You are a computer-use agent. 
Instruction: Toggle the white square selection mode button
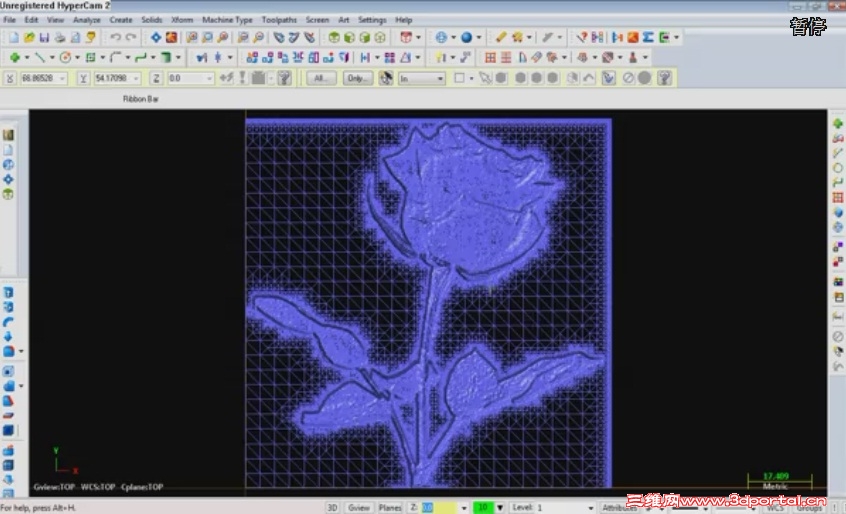[459, 78]
